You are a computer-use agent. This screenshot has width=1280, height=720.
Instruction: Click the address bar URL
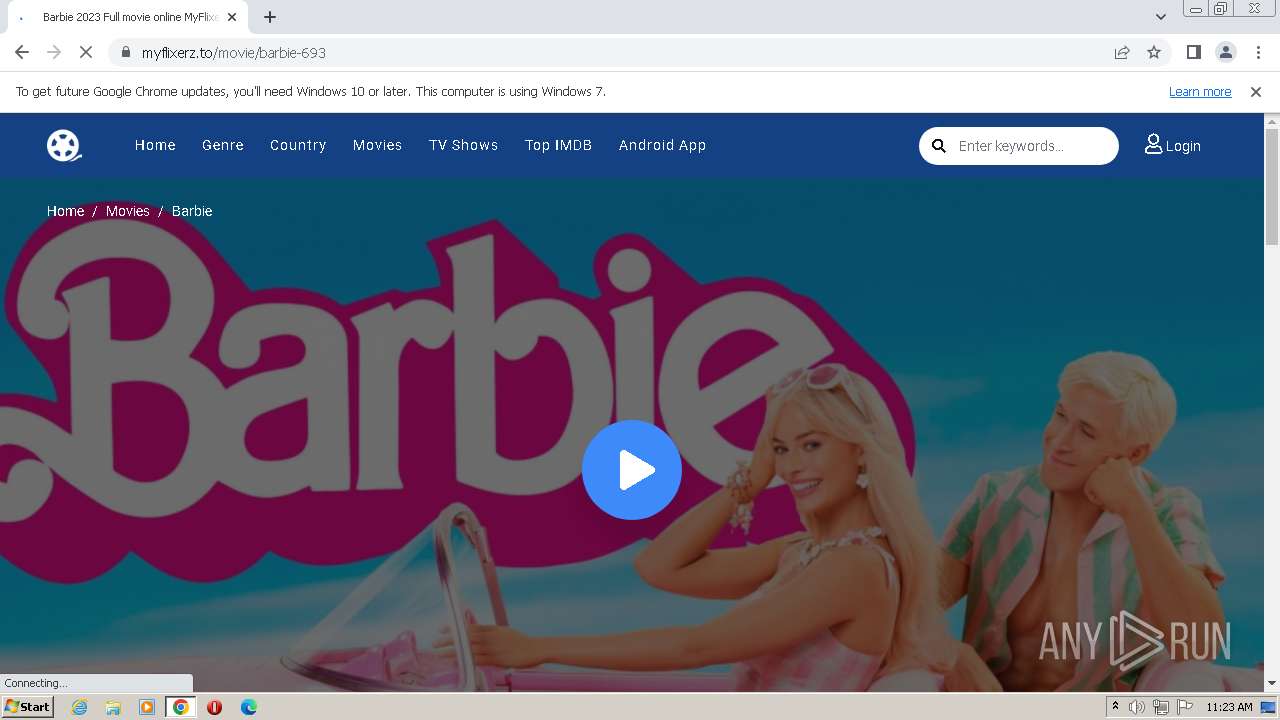(x=234, y=52)
